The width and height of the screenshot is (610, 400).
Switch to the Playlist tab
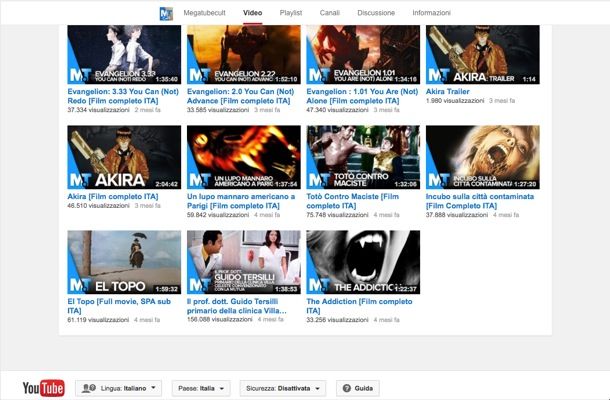[291, 13]
